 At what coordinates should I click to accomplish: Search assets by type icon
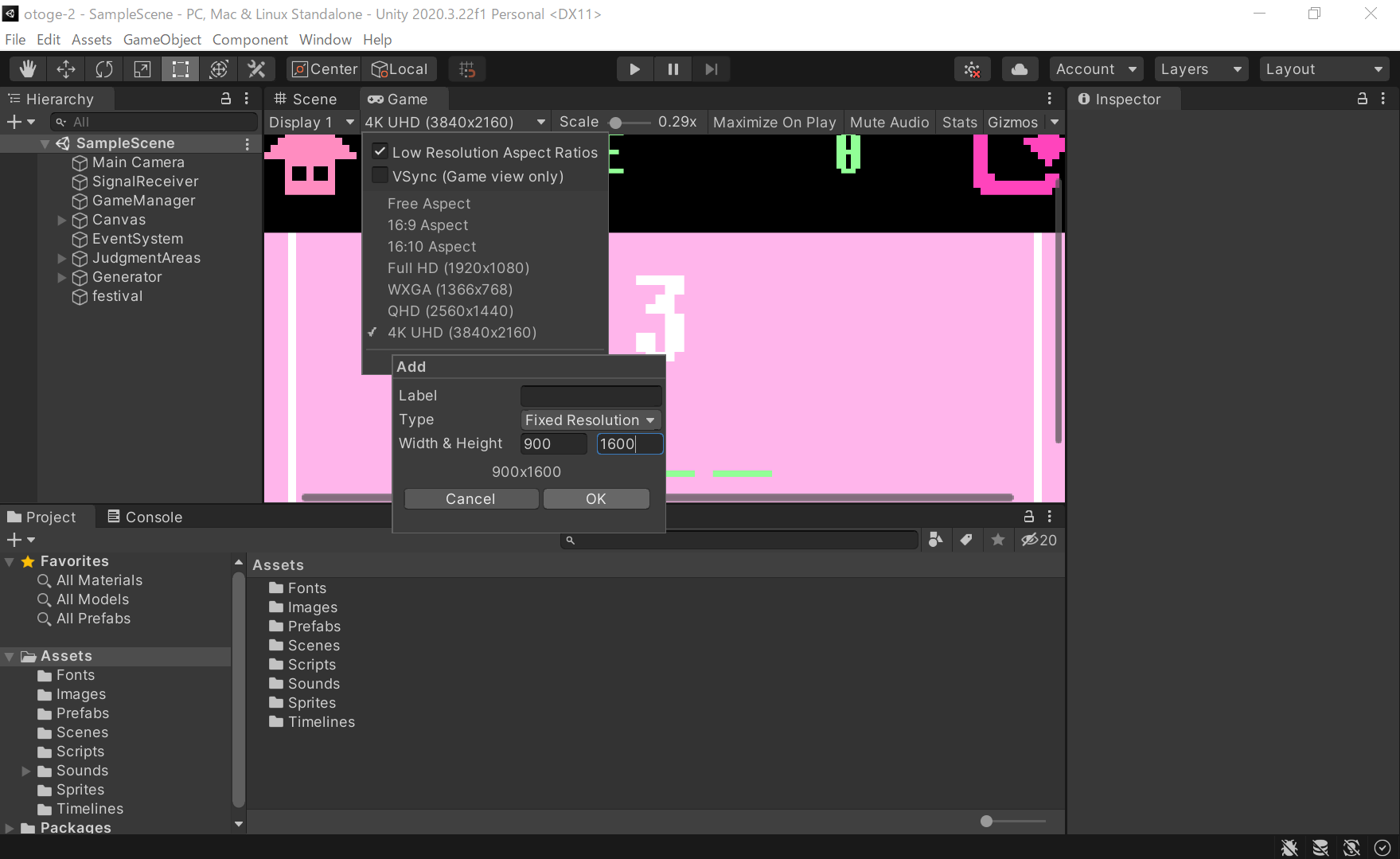(936, 540)
